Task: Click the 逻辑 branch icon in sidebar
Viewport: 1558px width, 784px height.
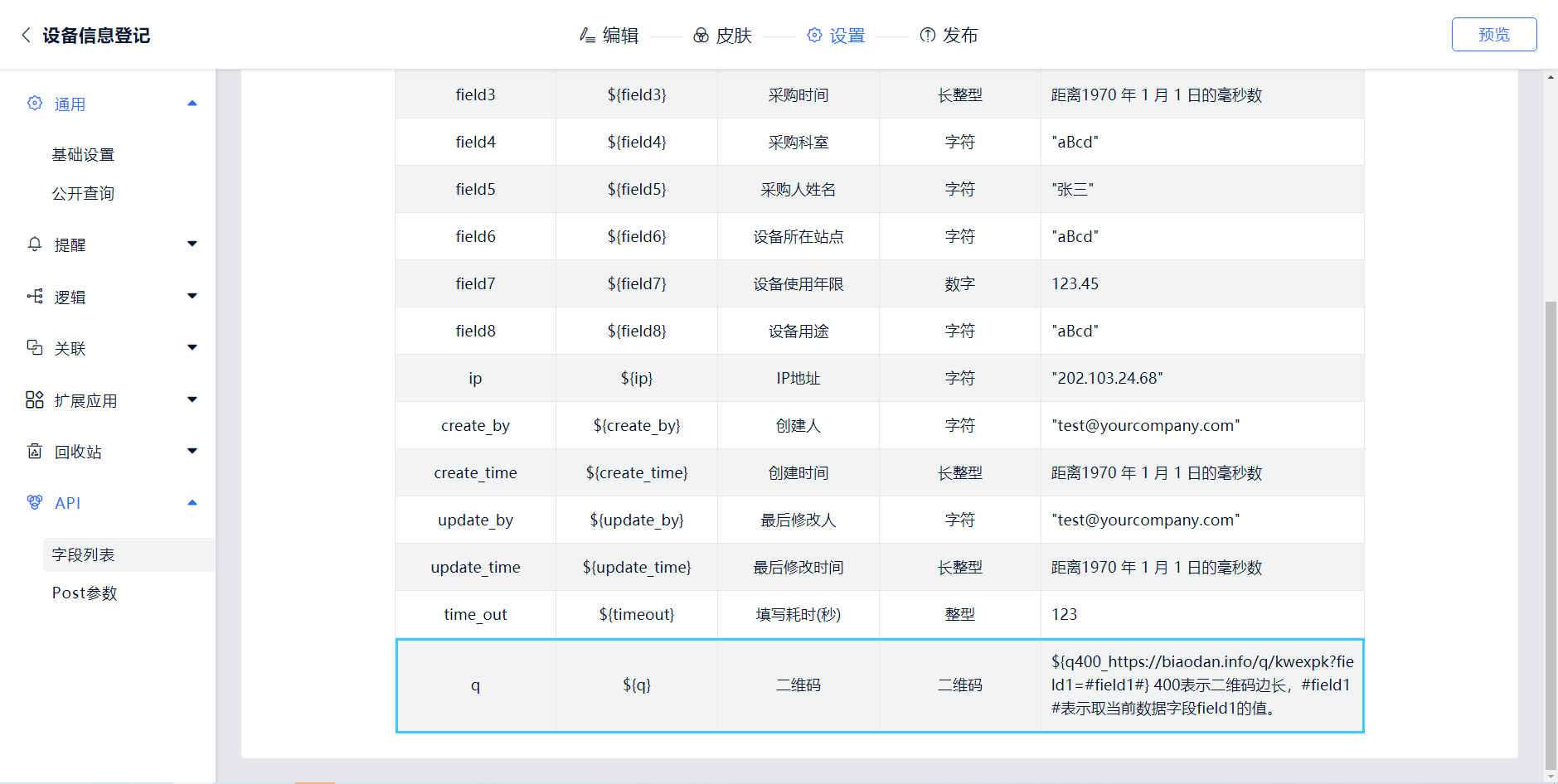Action: pyautogui.click(x=35, y=297)
